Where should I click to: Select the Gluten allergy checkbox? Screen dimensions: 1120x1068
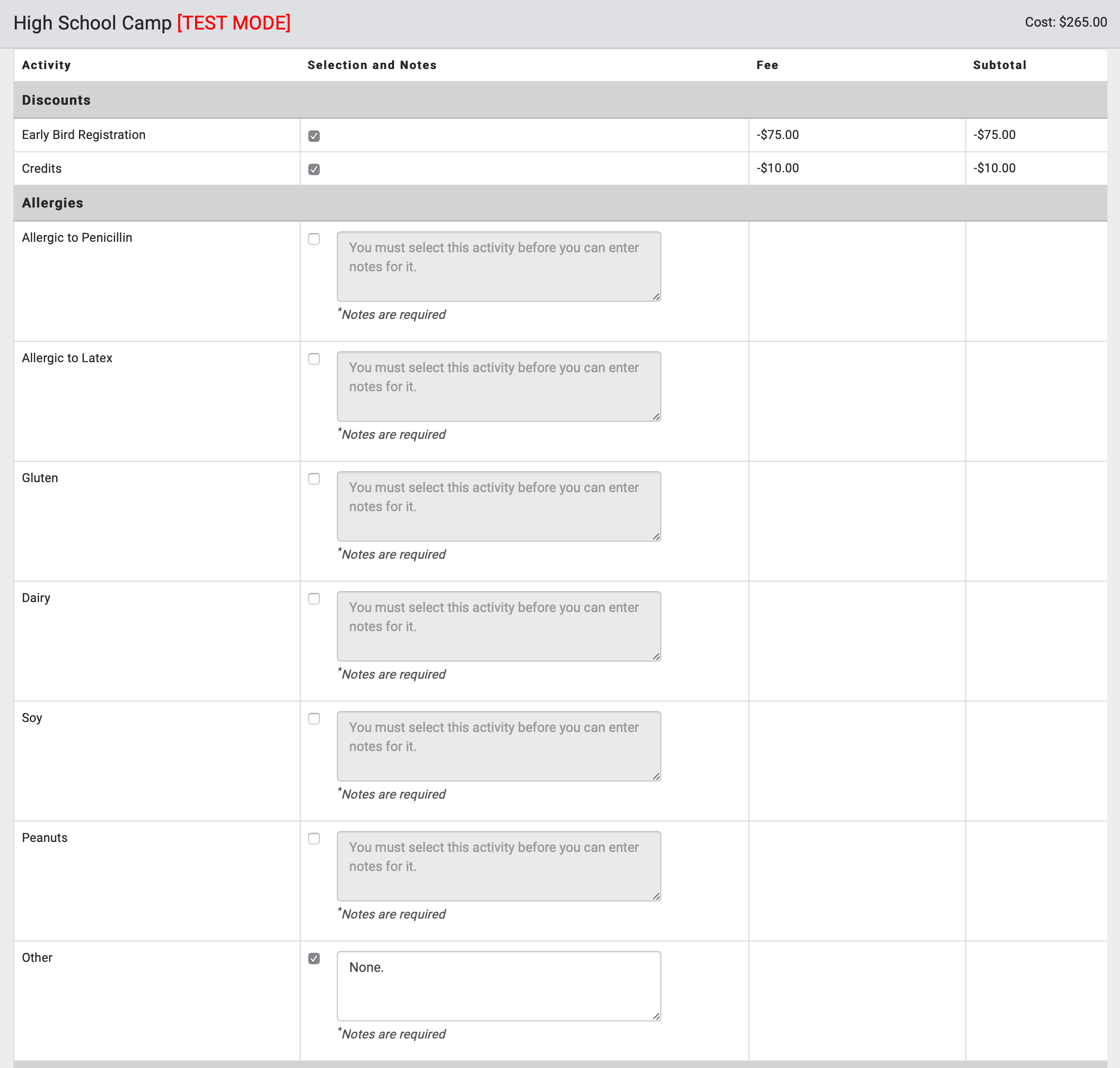click(x=314, y=479)
